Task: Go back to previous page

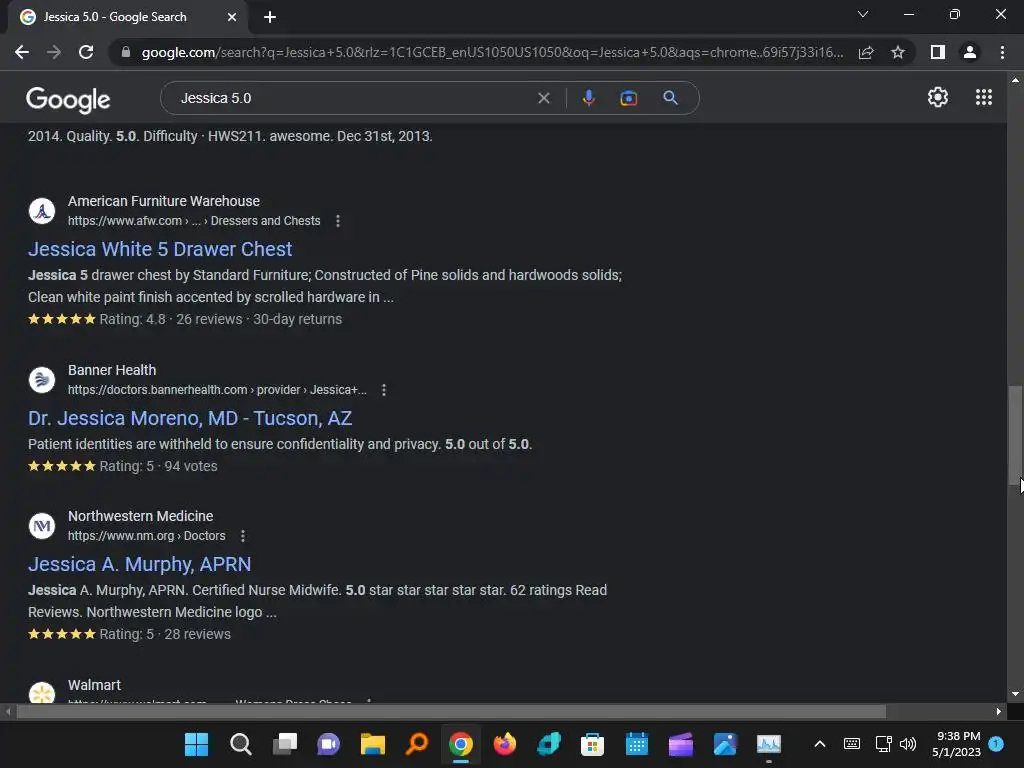Action: (22, 52)
